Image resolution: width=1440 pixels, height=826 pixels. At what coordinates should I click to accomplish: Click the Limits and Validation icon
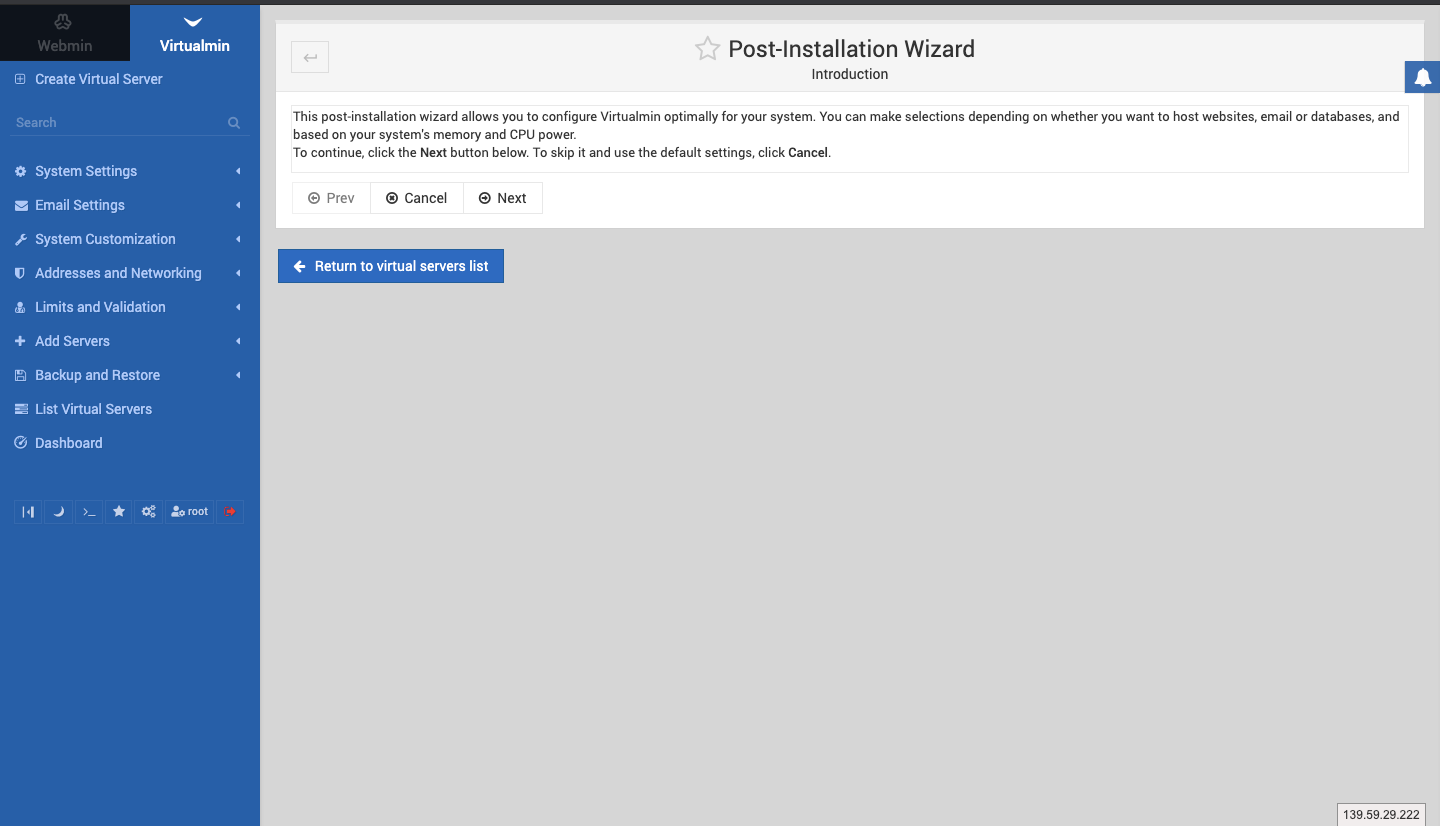(20, 307)
